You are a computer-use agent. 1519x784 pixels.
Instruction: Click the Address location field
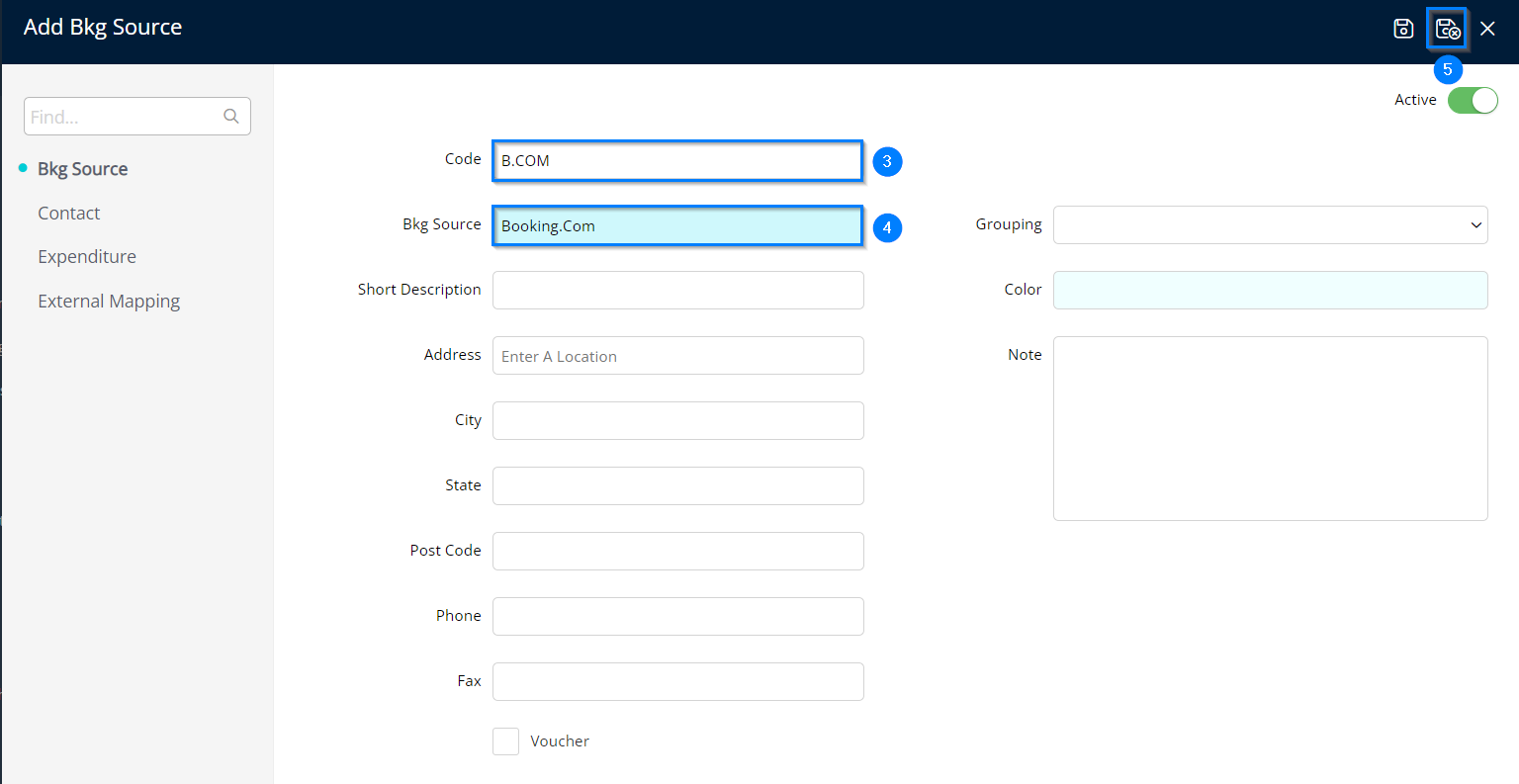677,356
